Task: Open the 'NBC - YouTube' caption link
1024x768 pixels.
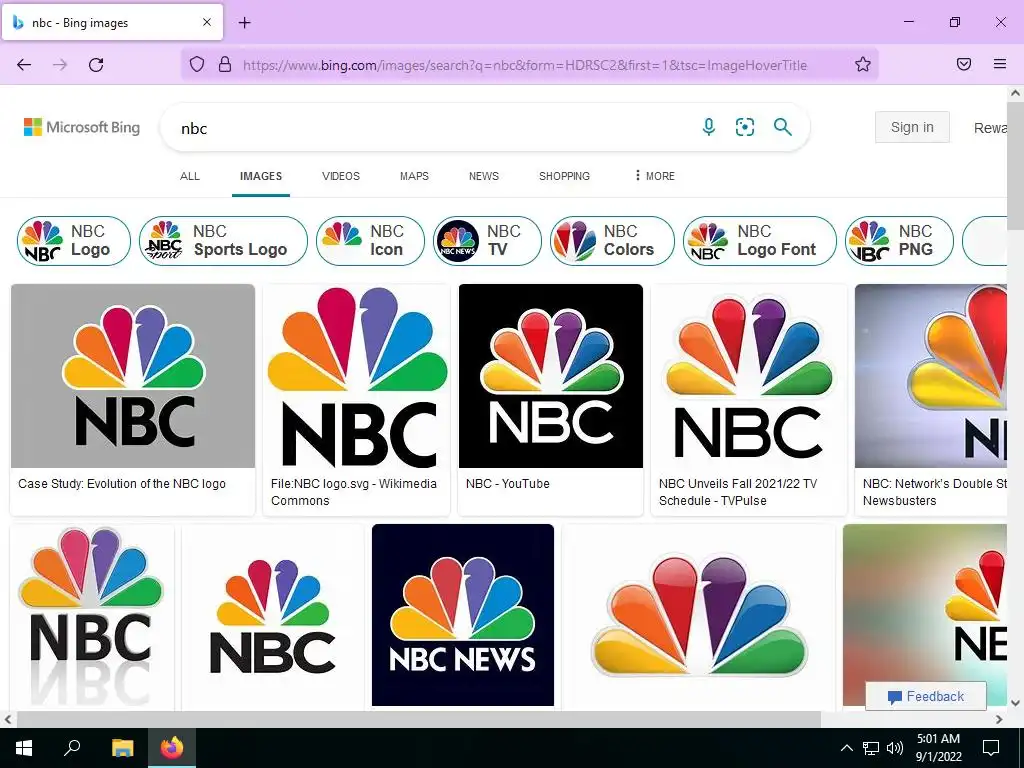Action: tap(507, 484)
